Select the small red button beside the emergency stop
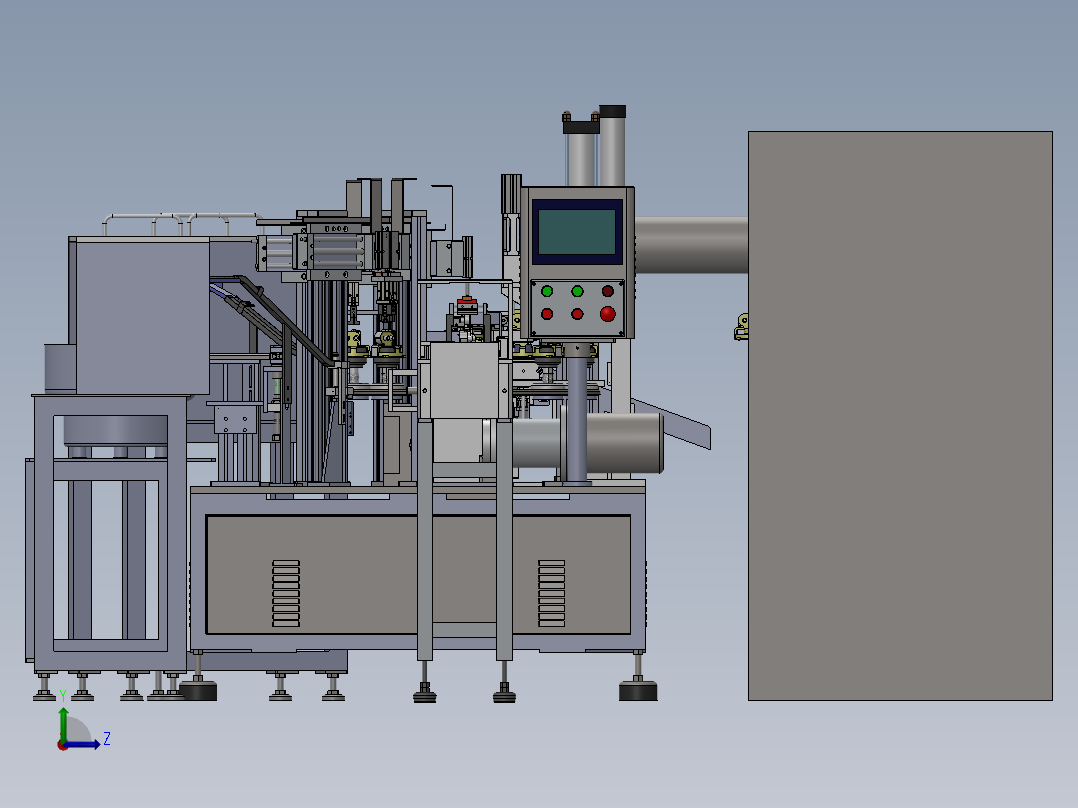Screen dimensions: 1078x808 point(576,313)
